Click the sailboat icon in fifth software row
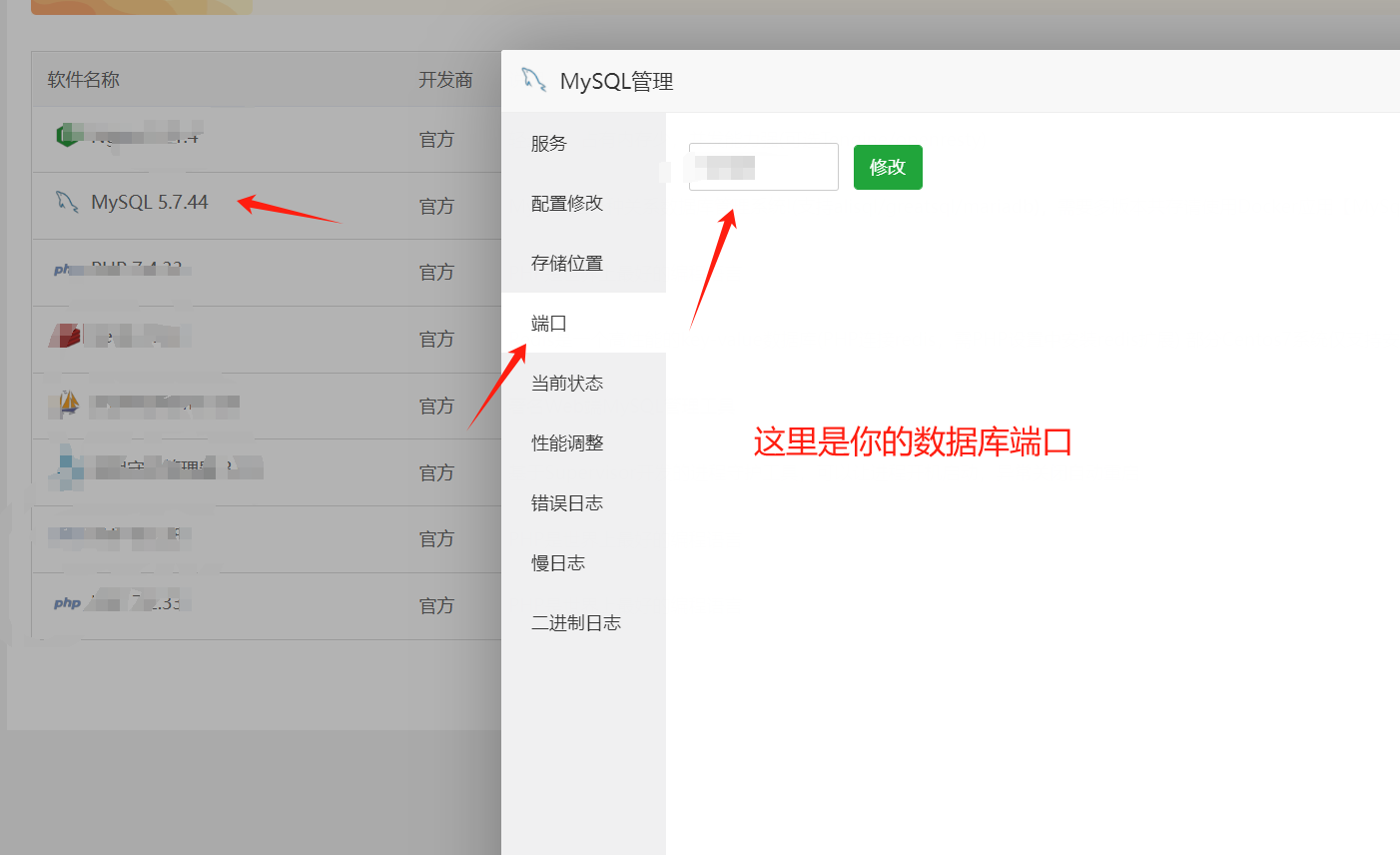1400x855 pixels. coord(67,403)
